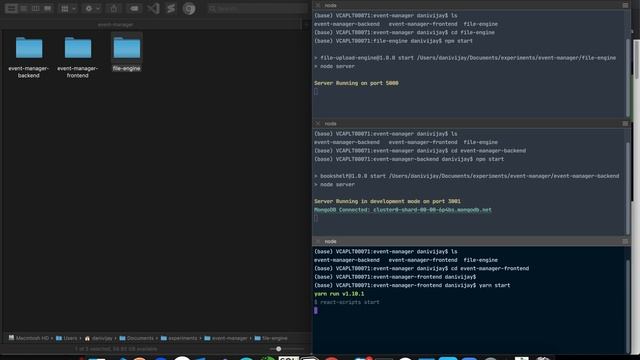Click the bookshelf@1.0.0 start path line
Image resolution: width=640 pixels, height=360 pixels.
467,176
